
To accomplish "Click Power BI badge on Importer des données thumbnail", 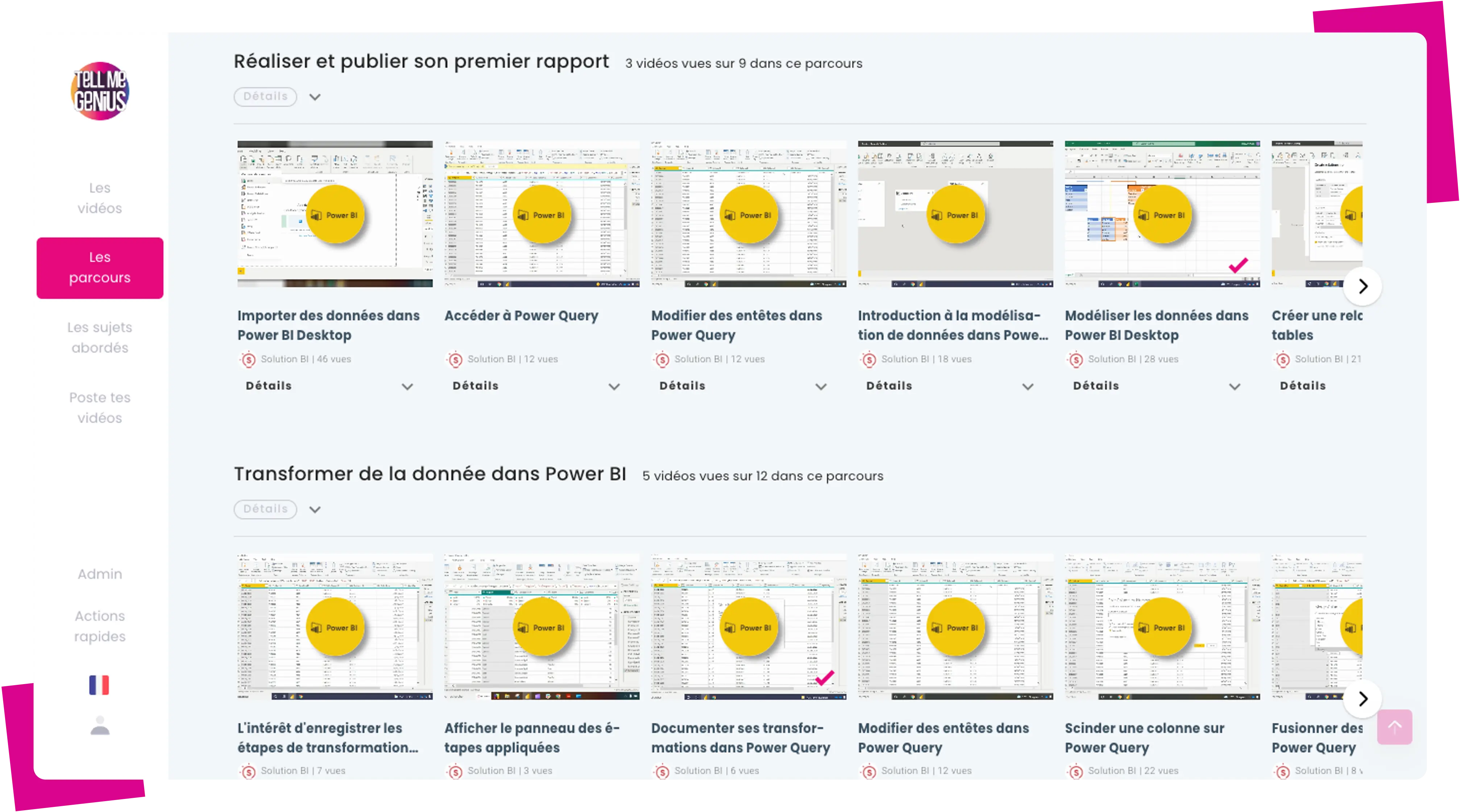I will click(335, 215).
